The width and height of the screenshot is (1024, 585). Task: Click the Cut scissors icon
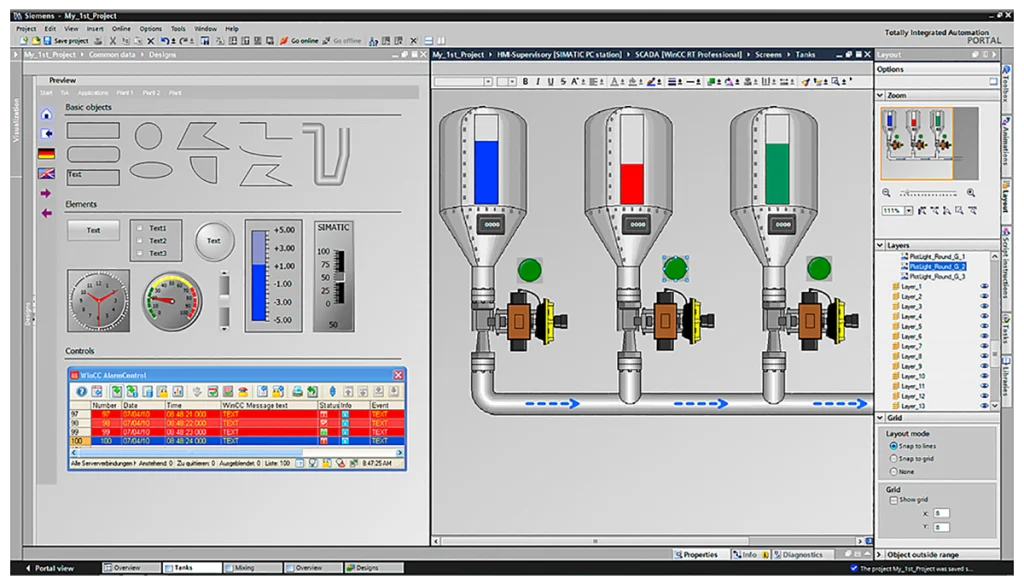pos(113,40)
